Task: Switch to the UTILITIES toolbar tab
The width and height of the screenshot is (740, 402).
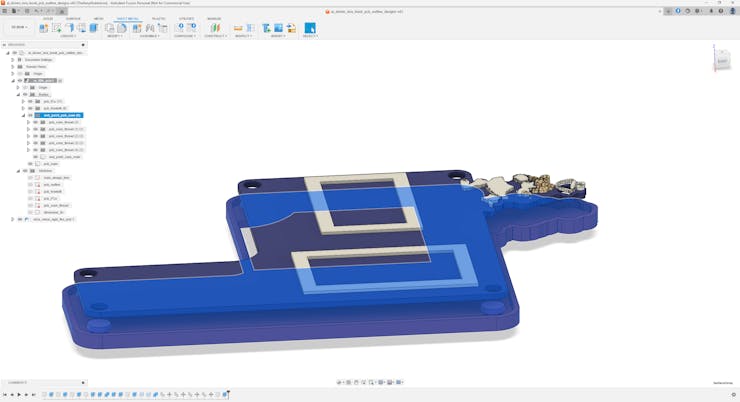Action: (186, 18)
